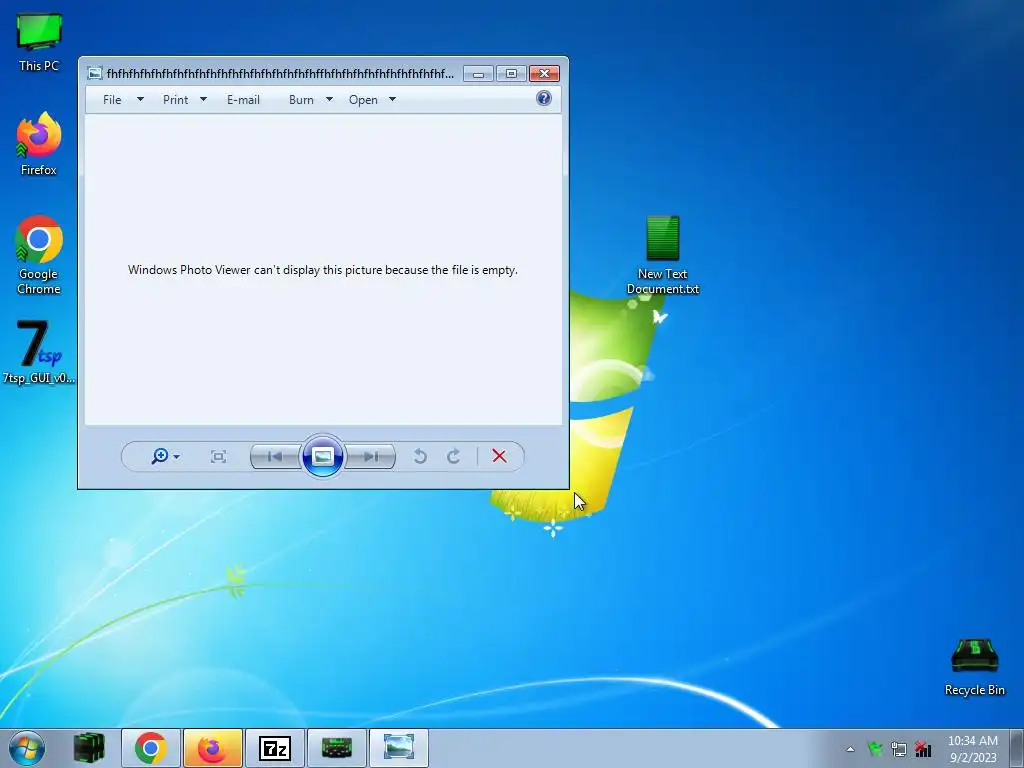The height and width of the screenshot is (768, 1024).
Task: Click the Photo Viewer title bar icon
Action: pos(95,73)
